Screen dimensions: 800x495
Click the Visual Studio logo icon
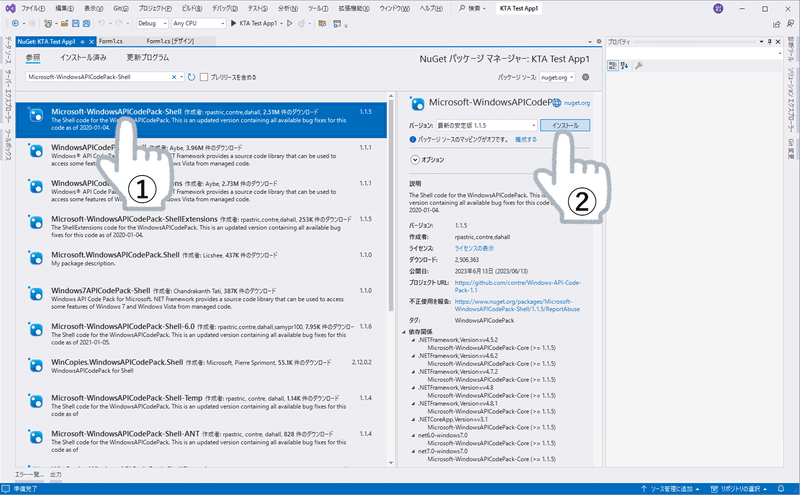point(10,9)
